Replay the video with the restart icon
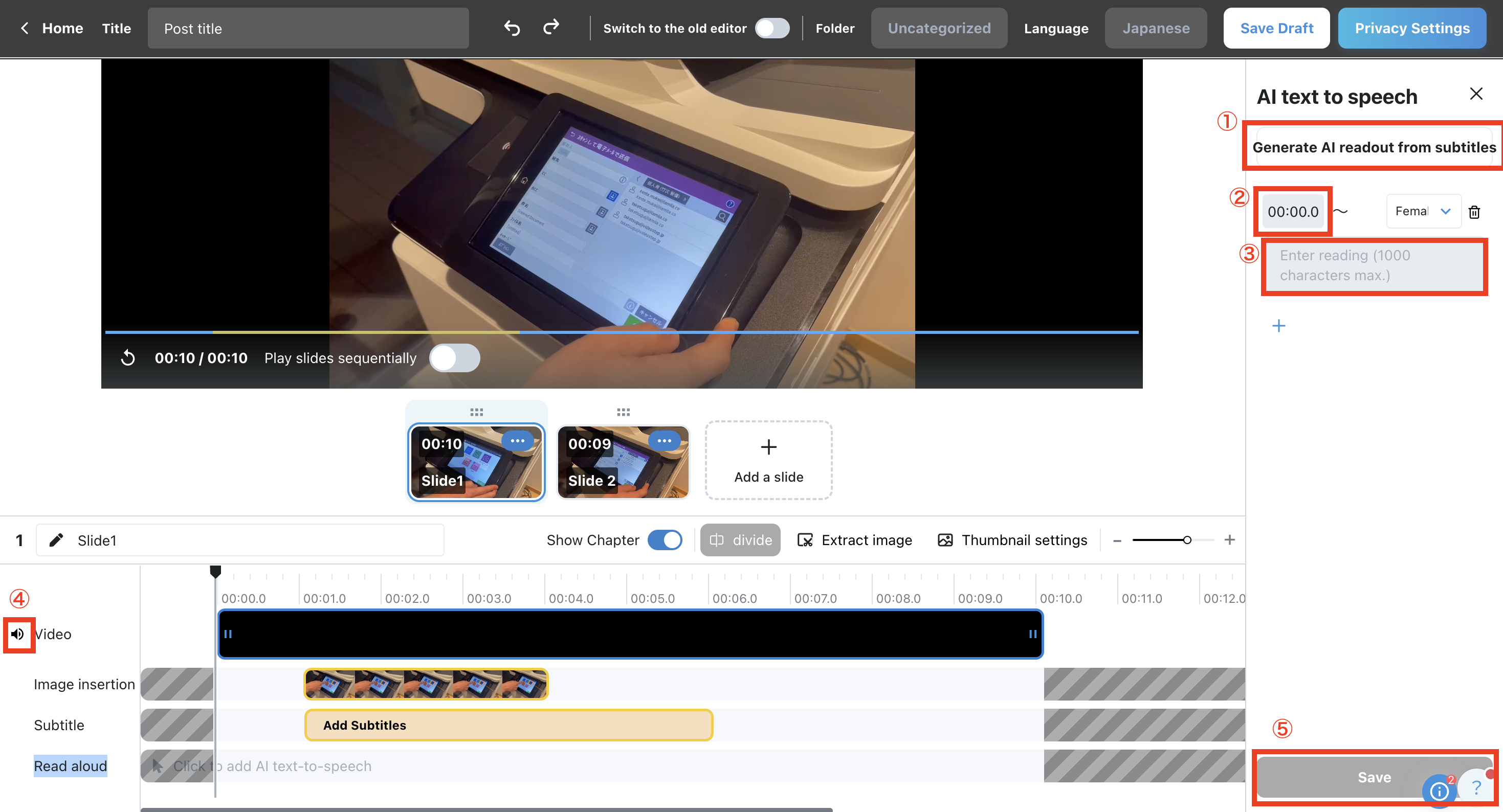This screenshot has width=1503, height=812. tap(128, 357)
